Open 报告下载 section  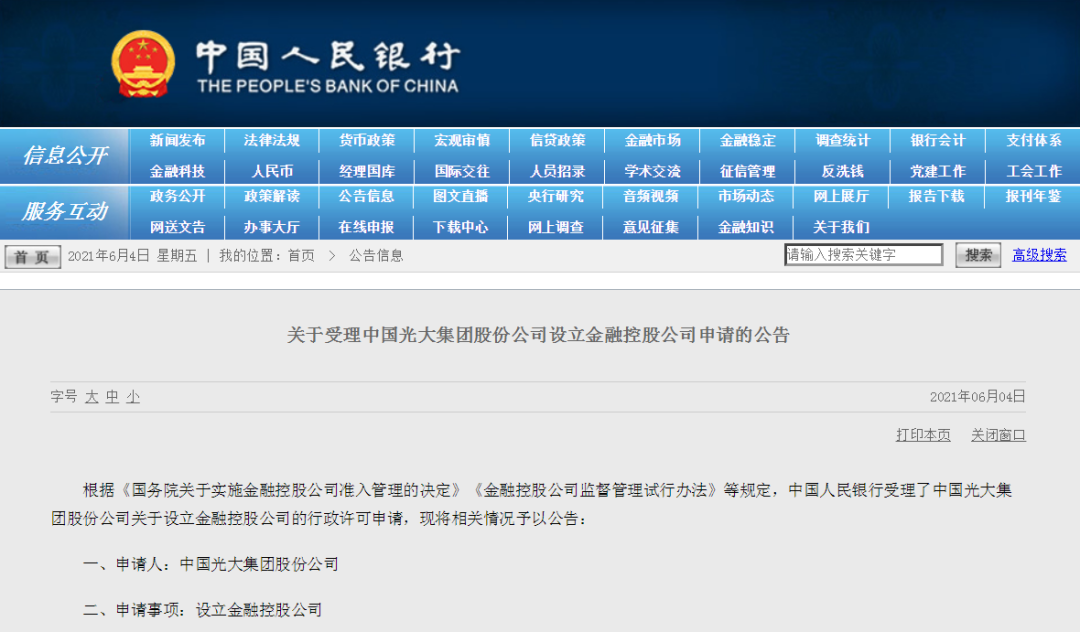936,196
